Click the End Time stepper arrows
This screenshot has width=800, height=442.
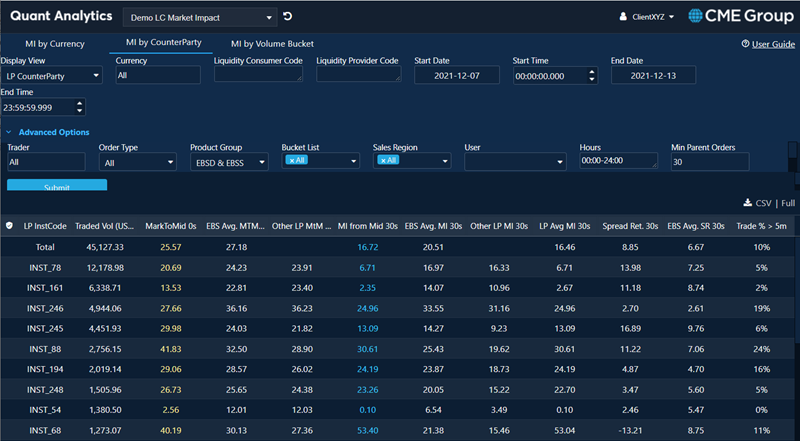click(79, 107)
